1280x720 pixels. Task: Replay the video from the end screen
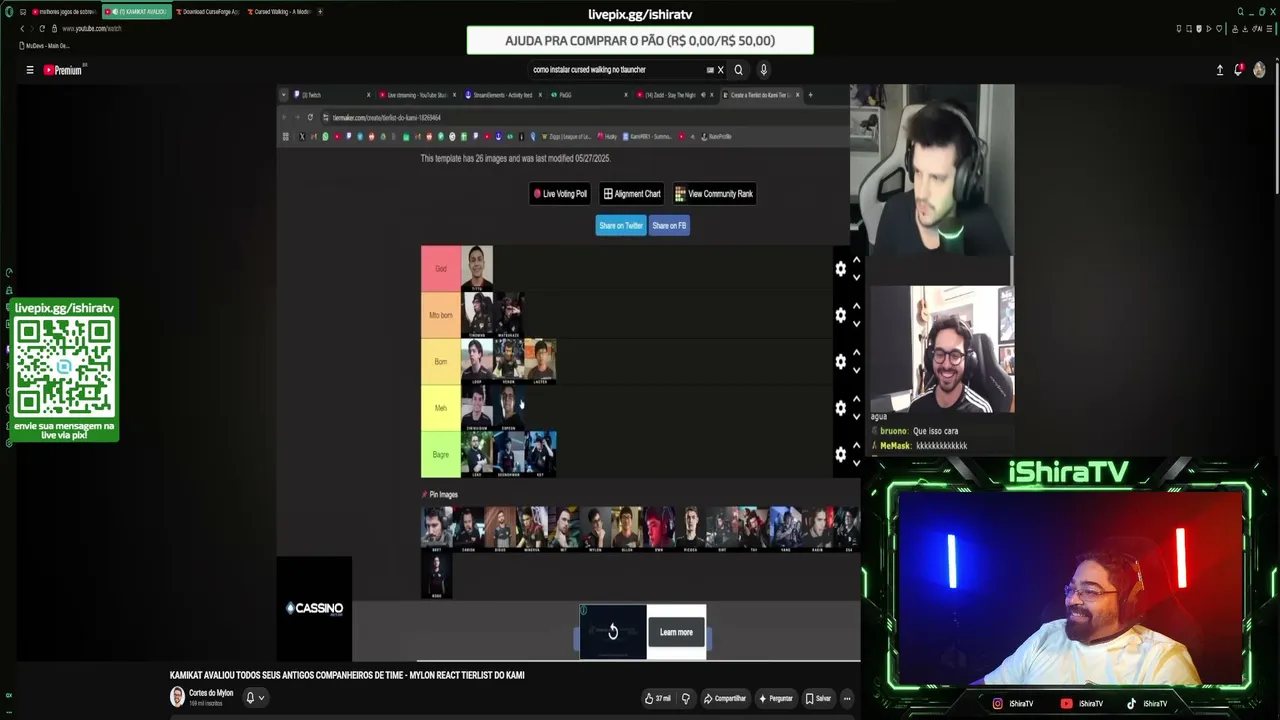613,632
